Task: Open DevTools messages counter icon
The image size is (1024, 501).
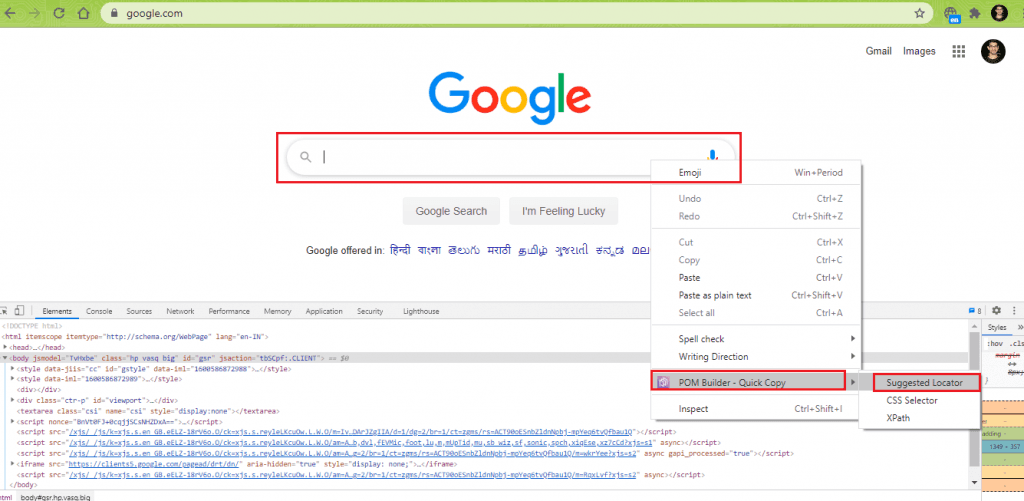Action: (x=975, y=311)
